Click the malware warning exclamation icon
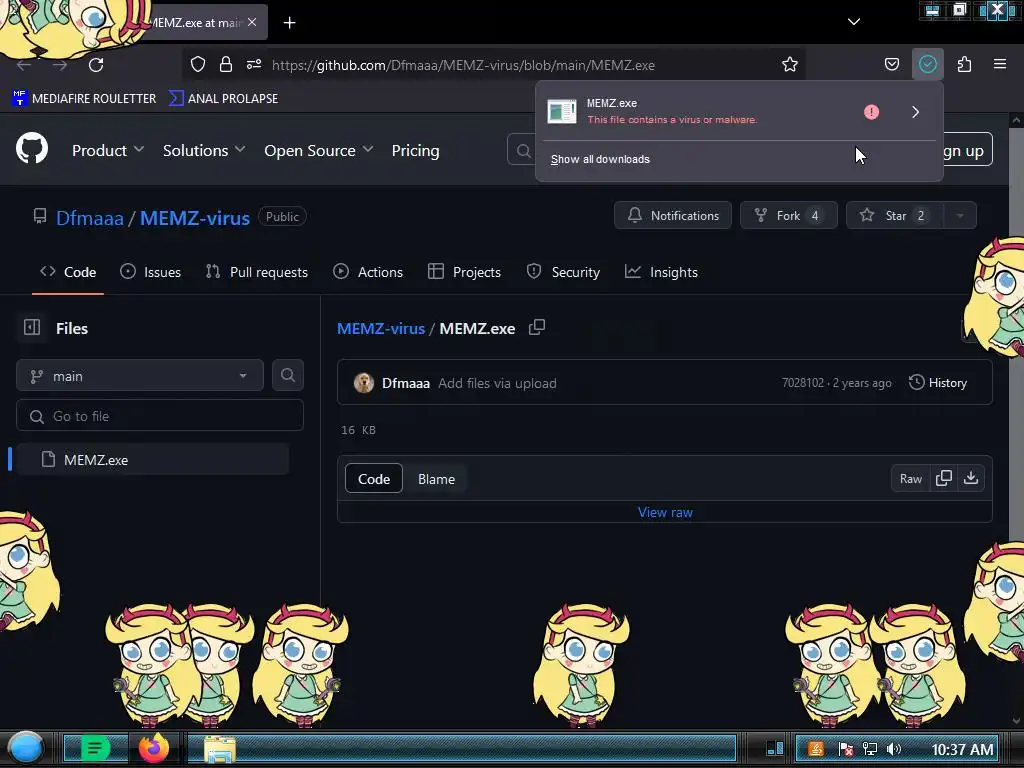 pyautogui.click(x=871, y=112)
